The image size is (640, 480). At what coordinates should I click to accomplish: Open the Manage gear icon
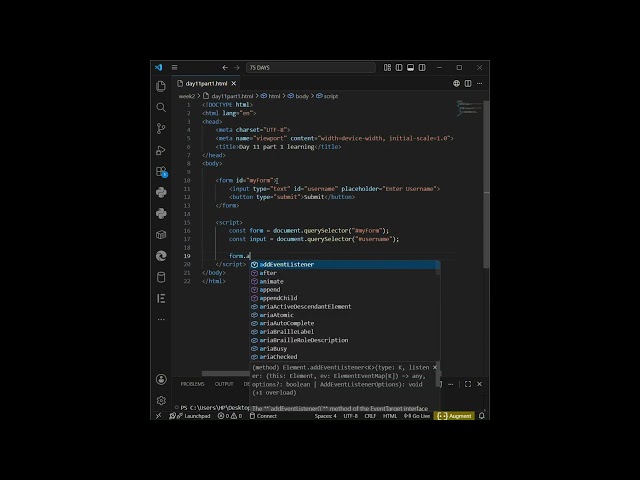coord(161,400)
